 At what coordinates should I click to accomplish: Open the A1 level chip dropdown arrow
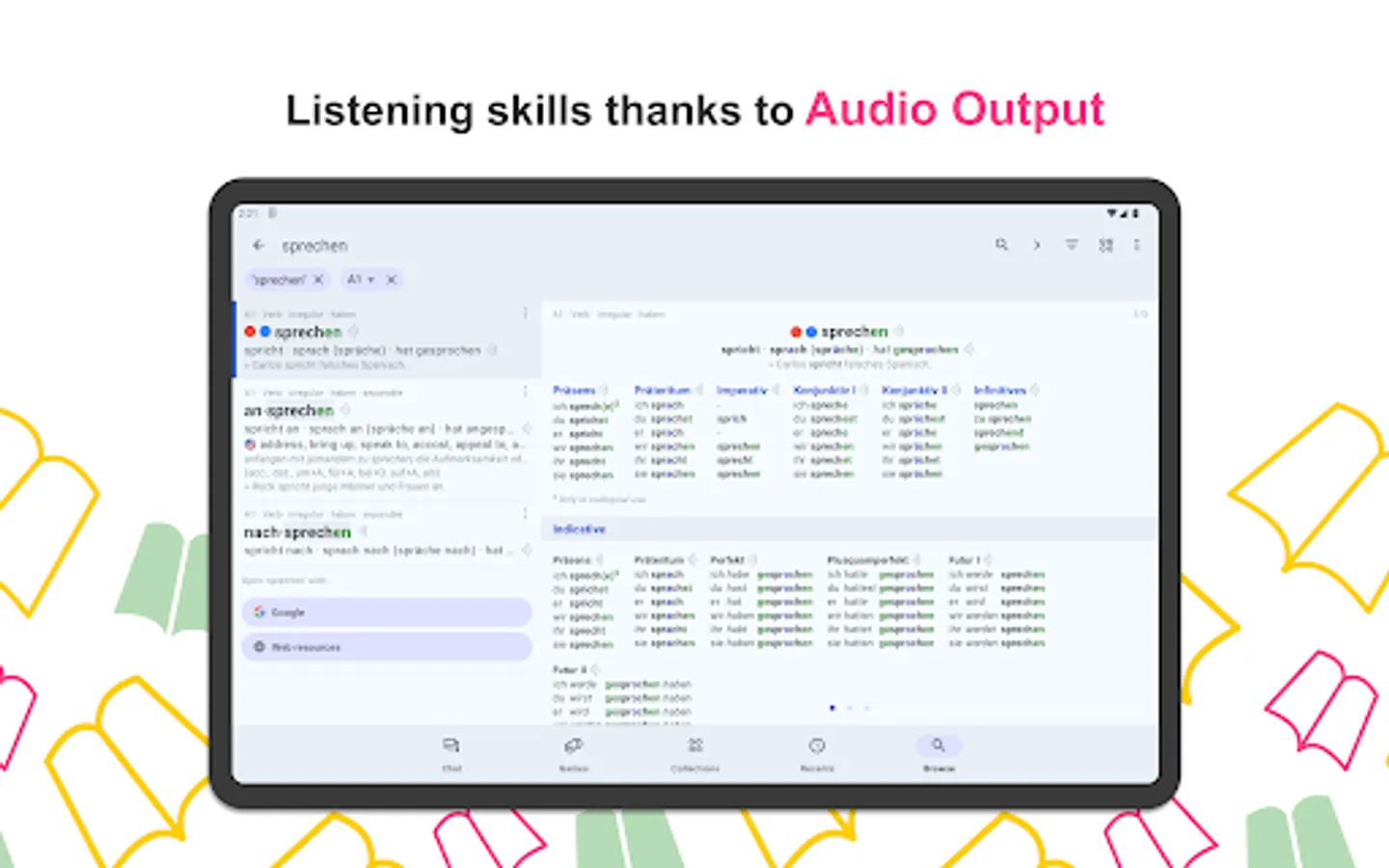(370, 280)
